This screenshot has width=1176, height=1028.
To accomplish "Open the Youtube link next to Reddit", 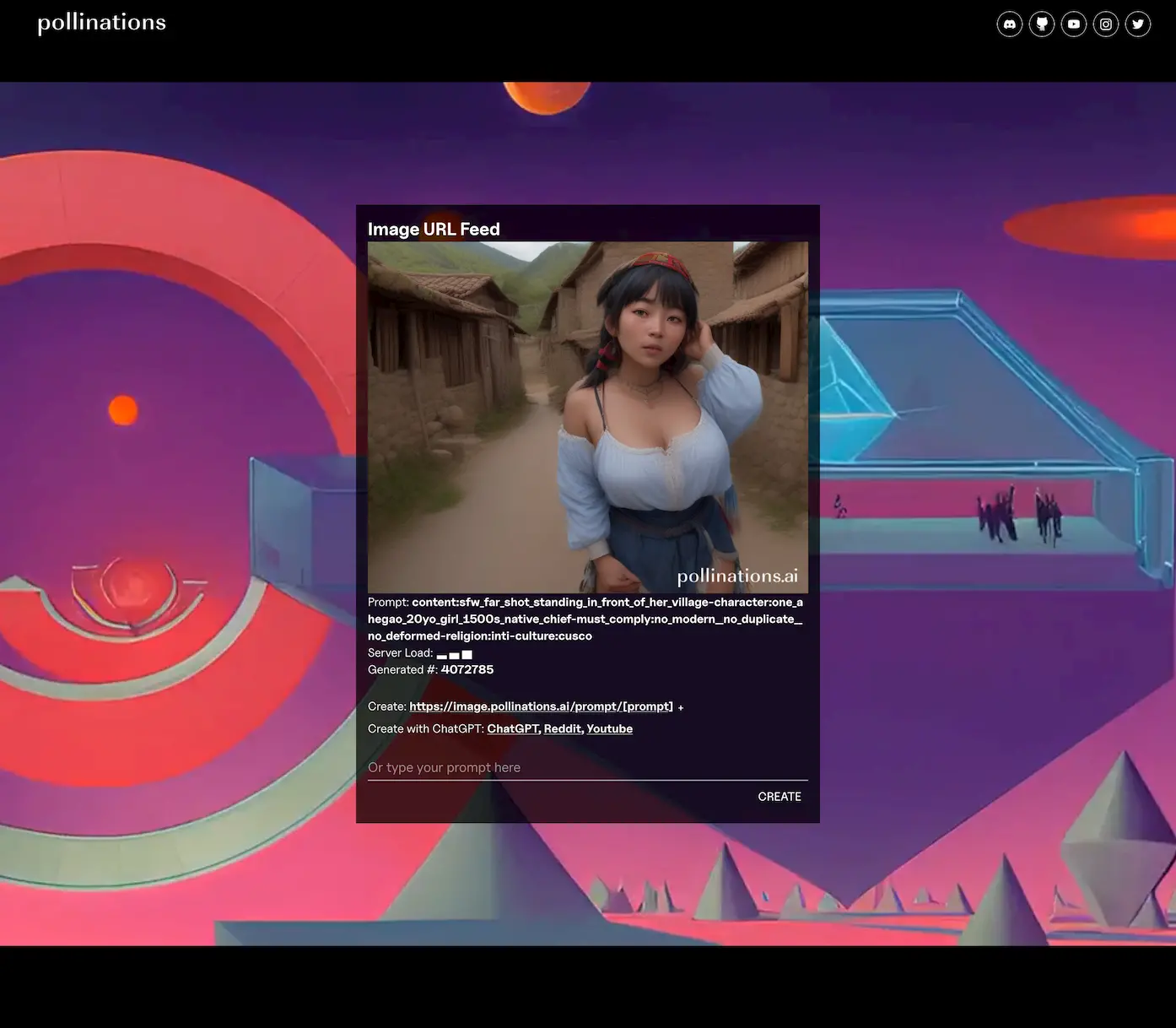I will click(x=609, y=728).
